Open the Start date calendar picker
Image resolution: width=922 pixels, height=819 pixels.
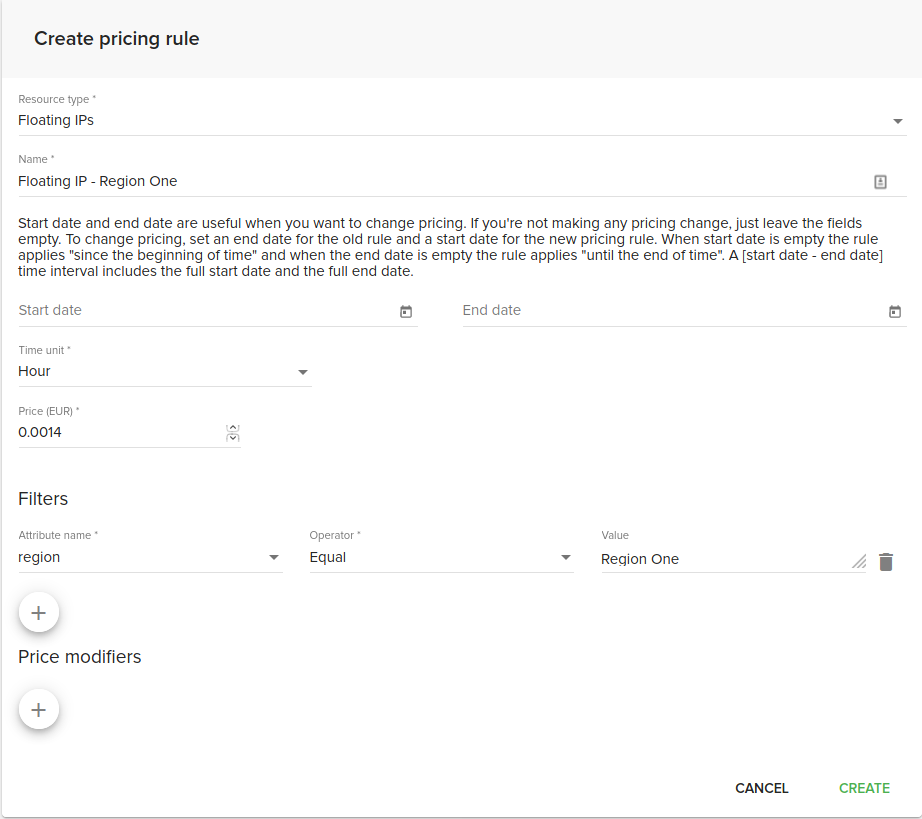coord(406,312)
